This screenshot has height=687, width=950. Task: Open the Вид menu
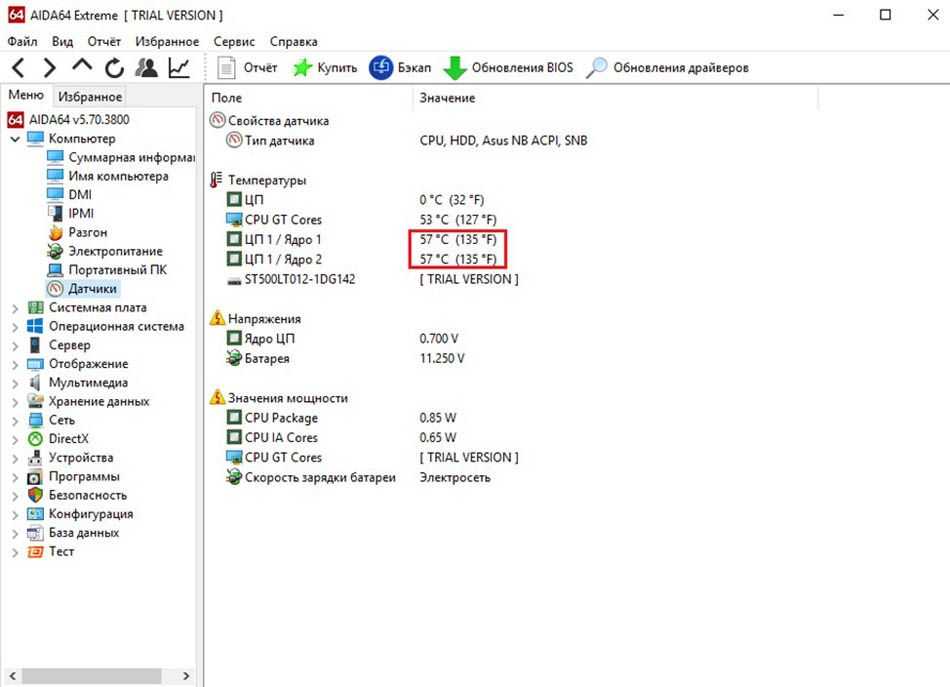click(x=62, y=41)
